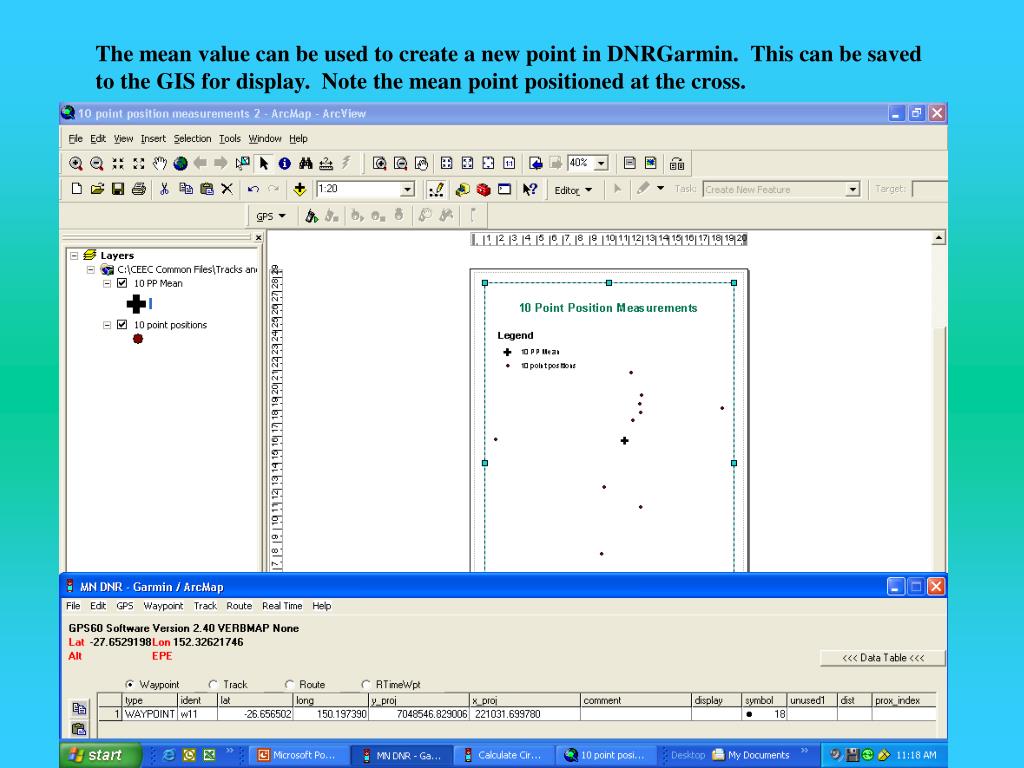Viewport: 1024px width, 768px height.
Task: Click the Data Table toggle button
Action: pos(883,658)
